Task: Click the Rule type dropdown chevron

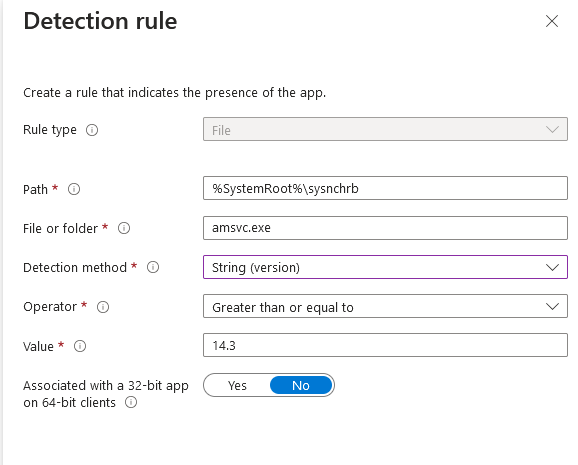Action: click(x=552, y=129)
